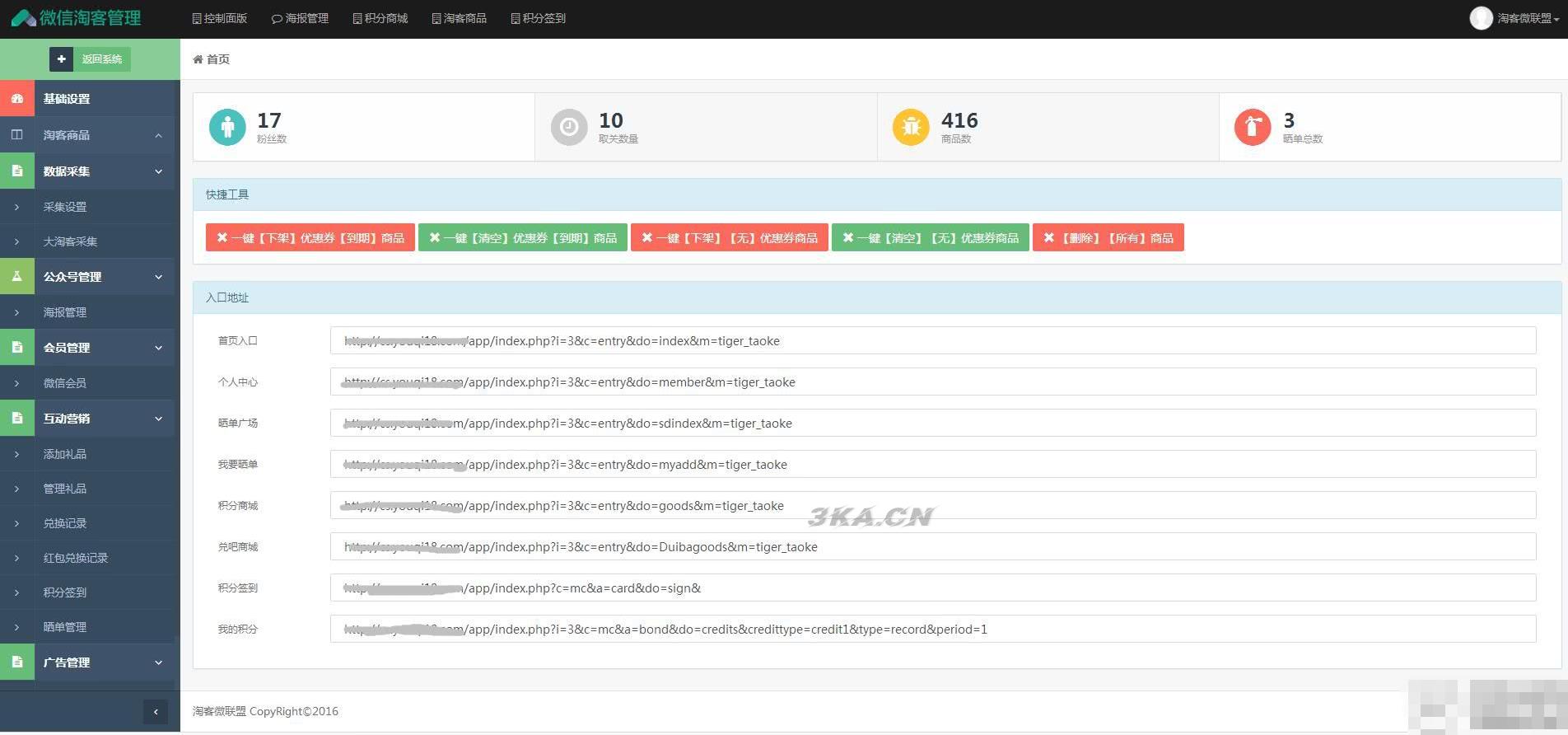1568x735 pixels.
Task: Open the 淘客微联盟 user dropdown
Action: click(1528, 18)
